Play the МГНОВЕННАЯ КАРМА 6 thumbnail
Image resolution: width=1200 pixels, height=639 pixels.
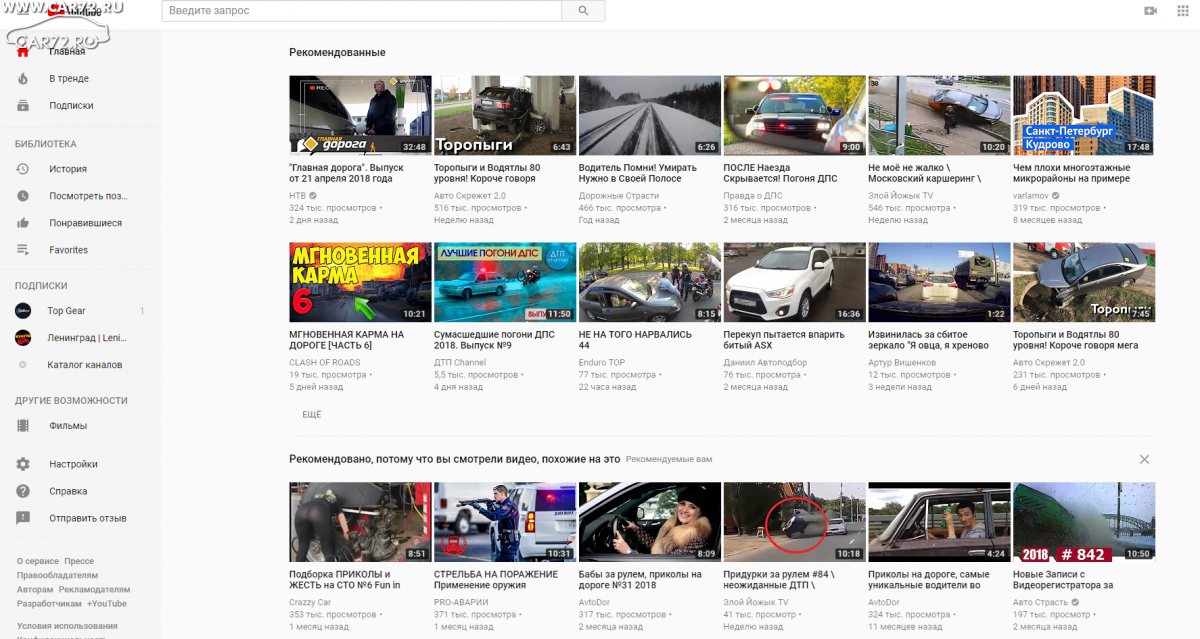click(360, 282)
